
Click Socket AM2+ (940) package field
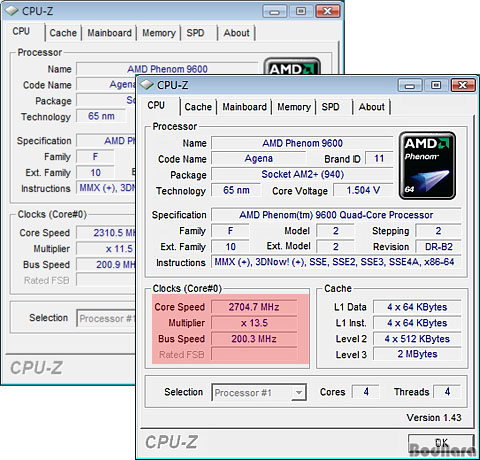(x=302, y=174)
